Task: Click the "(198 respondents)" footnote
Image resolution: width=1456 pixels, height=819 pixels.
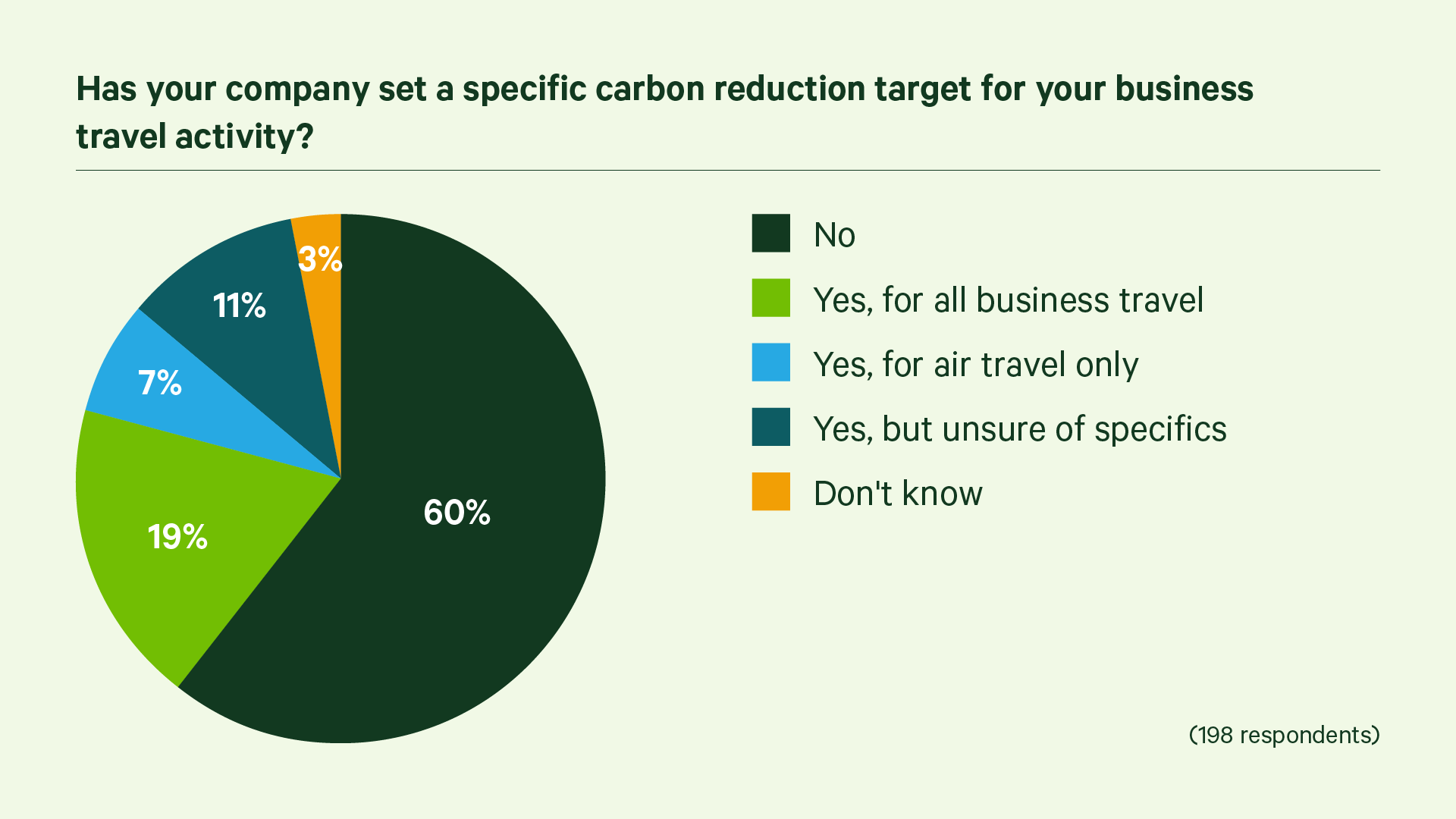Action: coord(1284,735)
